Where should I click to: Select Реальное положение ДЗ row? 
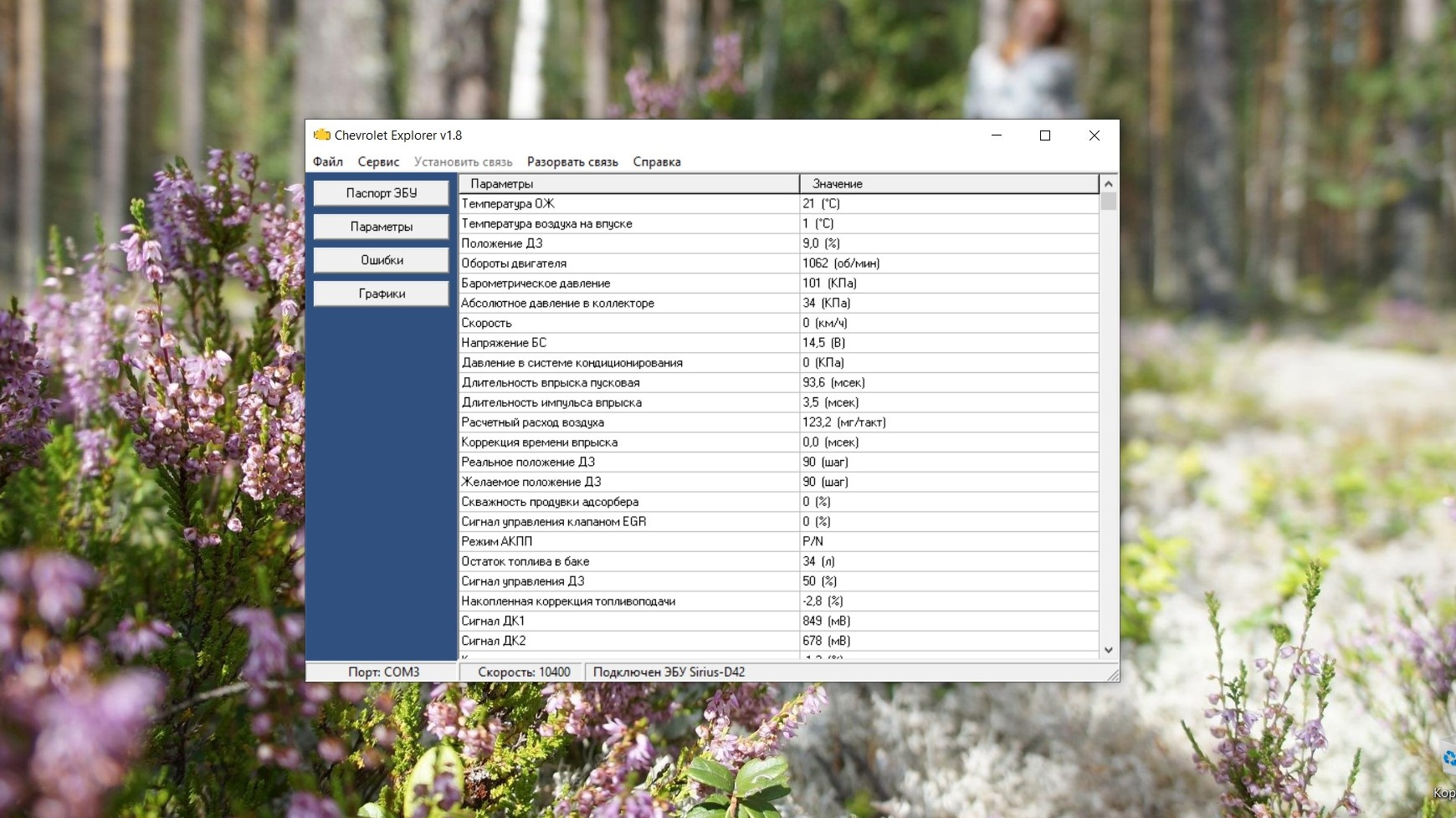pos(779,462)
